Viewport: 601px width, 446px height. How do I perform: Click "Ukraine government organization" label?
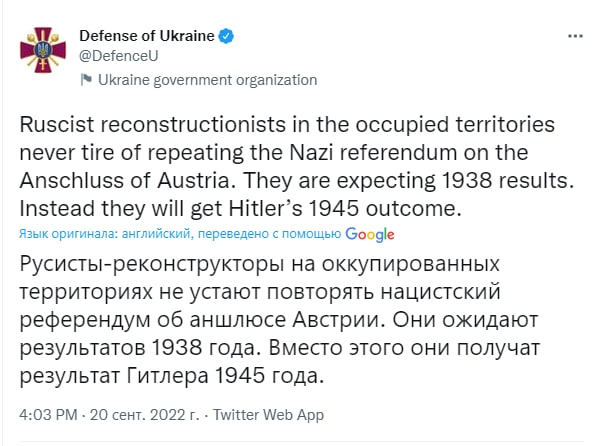tap(207, 80)
